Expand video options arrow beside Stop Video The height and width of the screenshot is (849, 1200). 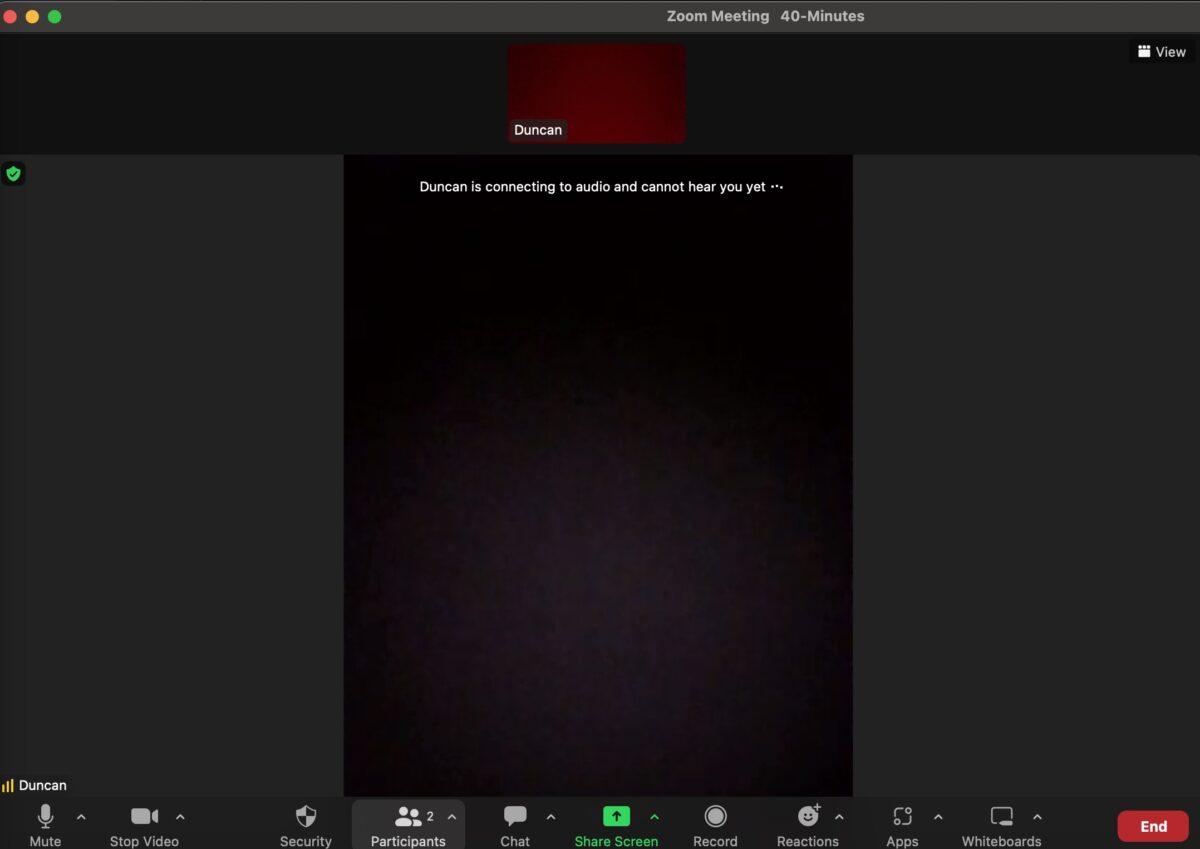[x=180, y=817]
